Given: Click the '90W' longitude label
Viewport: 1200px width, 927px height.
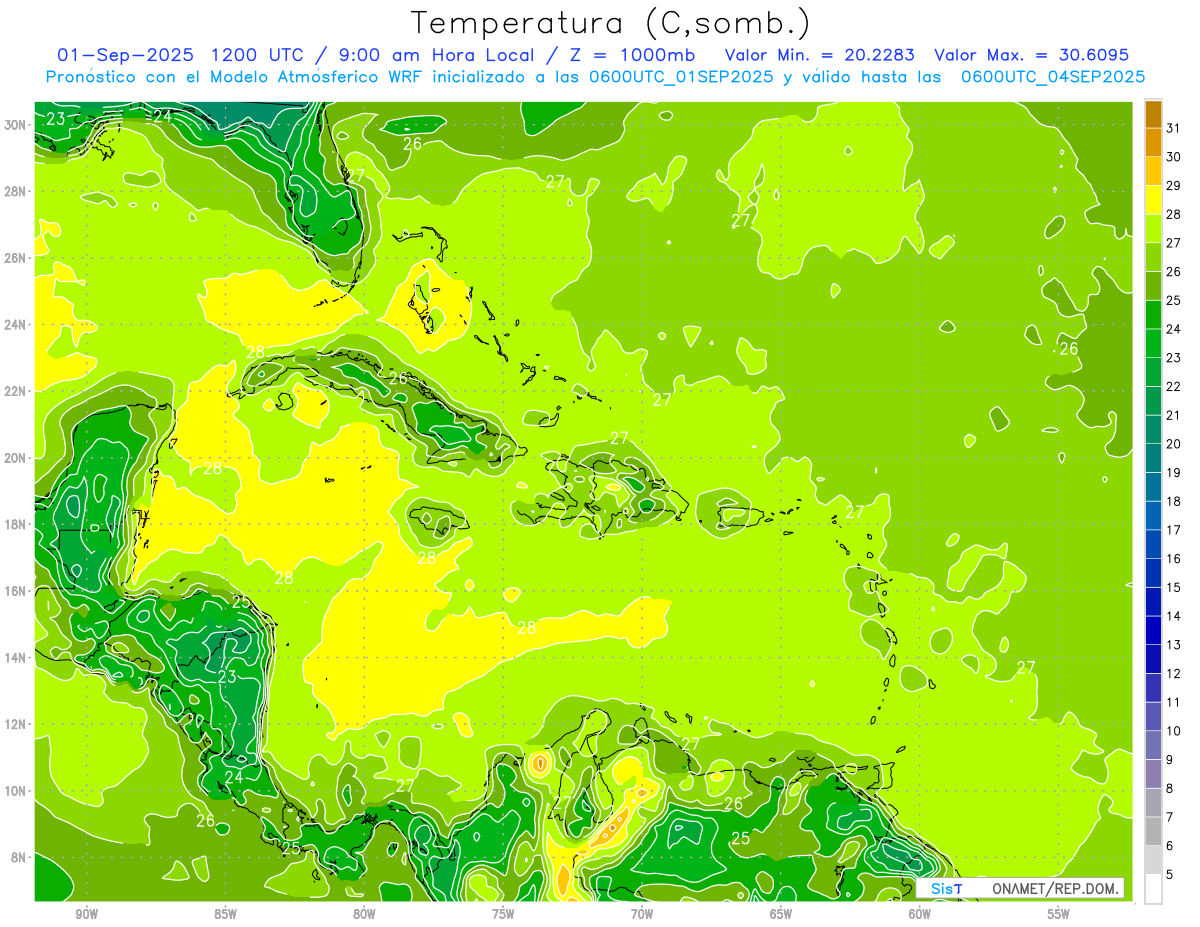Looking at the screenshot, I should click(x=86, y=914).
